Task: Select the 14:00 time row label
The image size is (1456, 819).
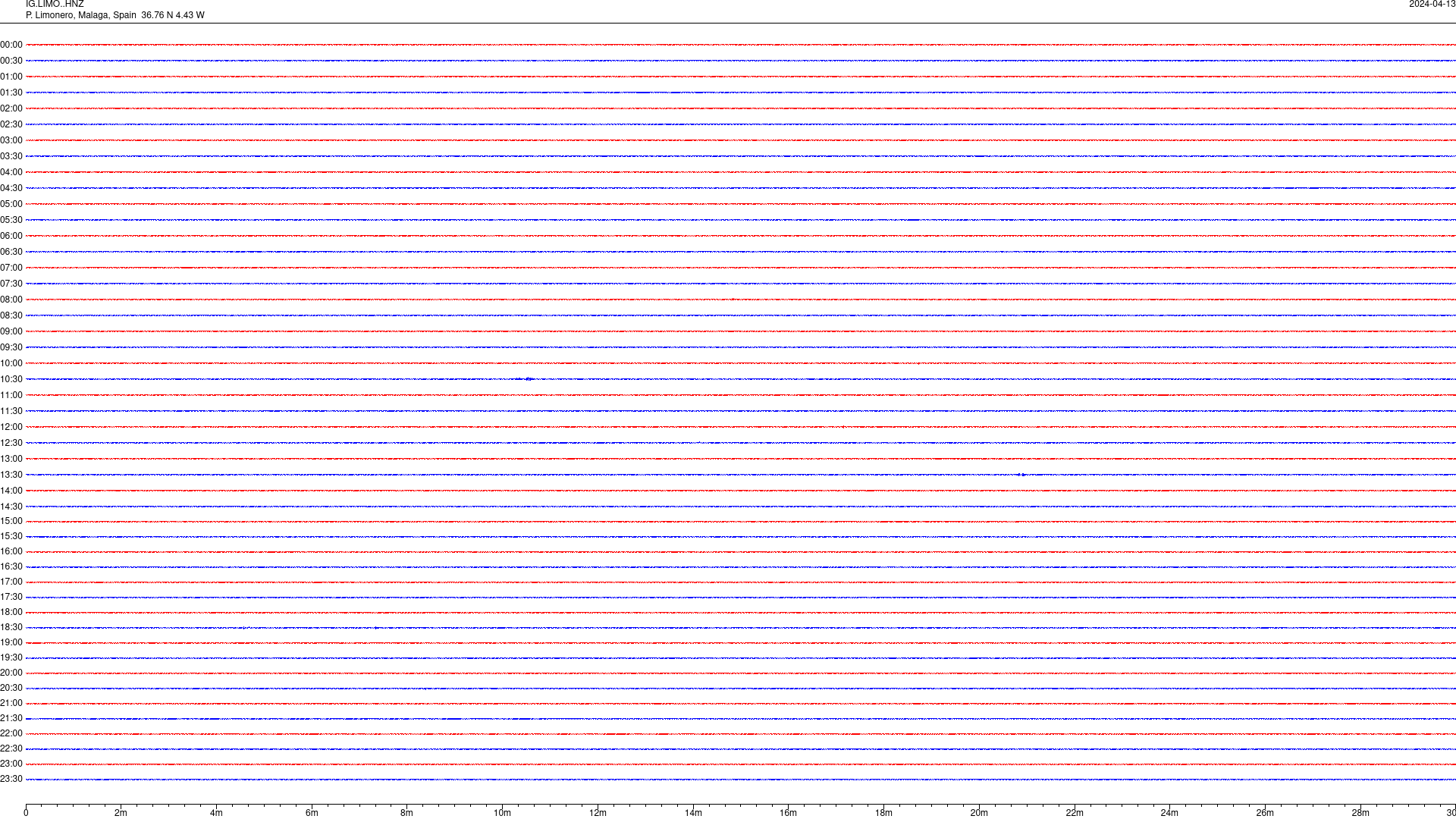Action: [11, 491]
